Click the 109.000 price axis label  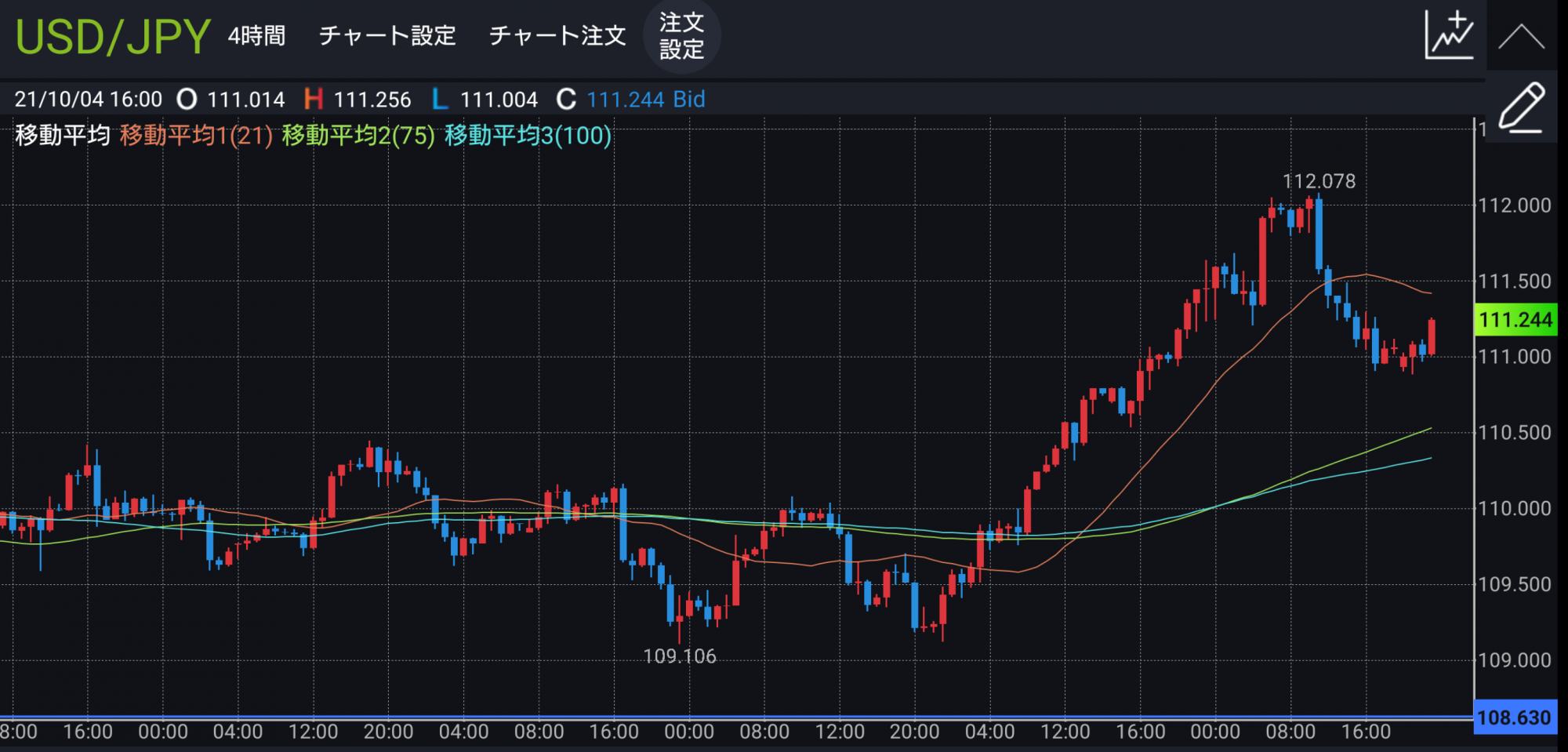click(x=1515, y=660)
